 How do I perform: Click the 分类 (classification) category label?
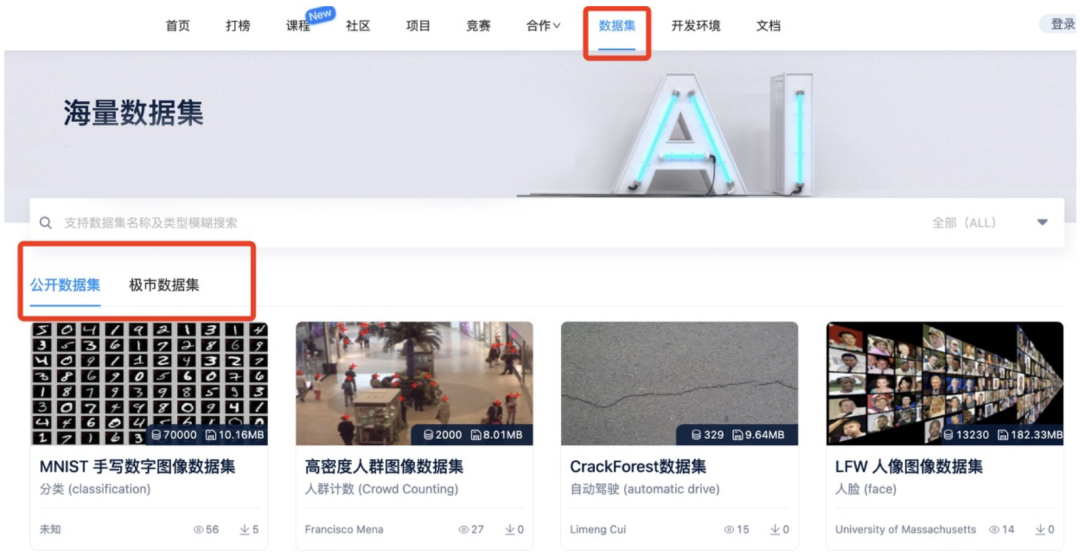(95, 489)
